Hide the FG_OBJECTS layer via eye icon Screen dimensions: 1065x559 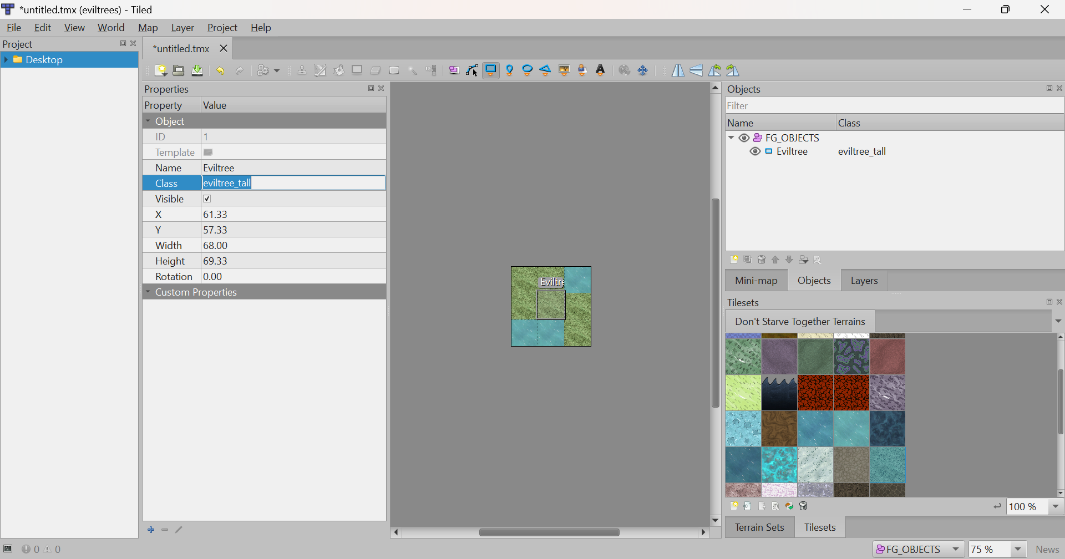pyautogui.click(x=744, y=138)
